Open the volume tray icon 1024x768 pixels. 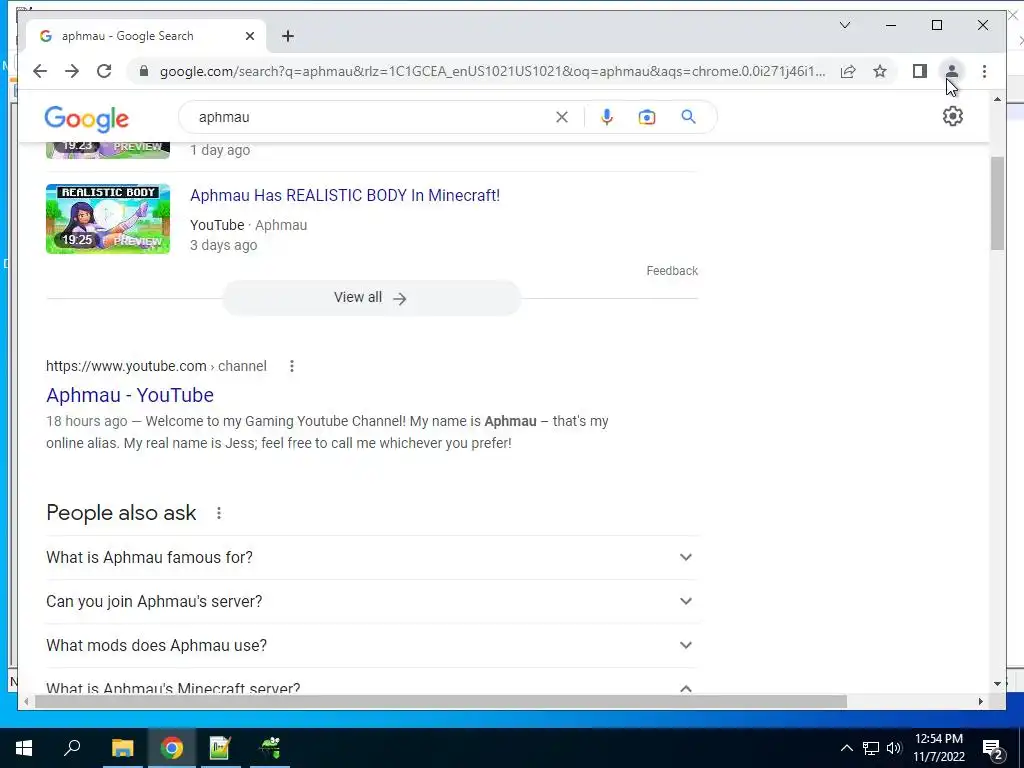894,748
